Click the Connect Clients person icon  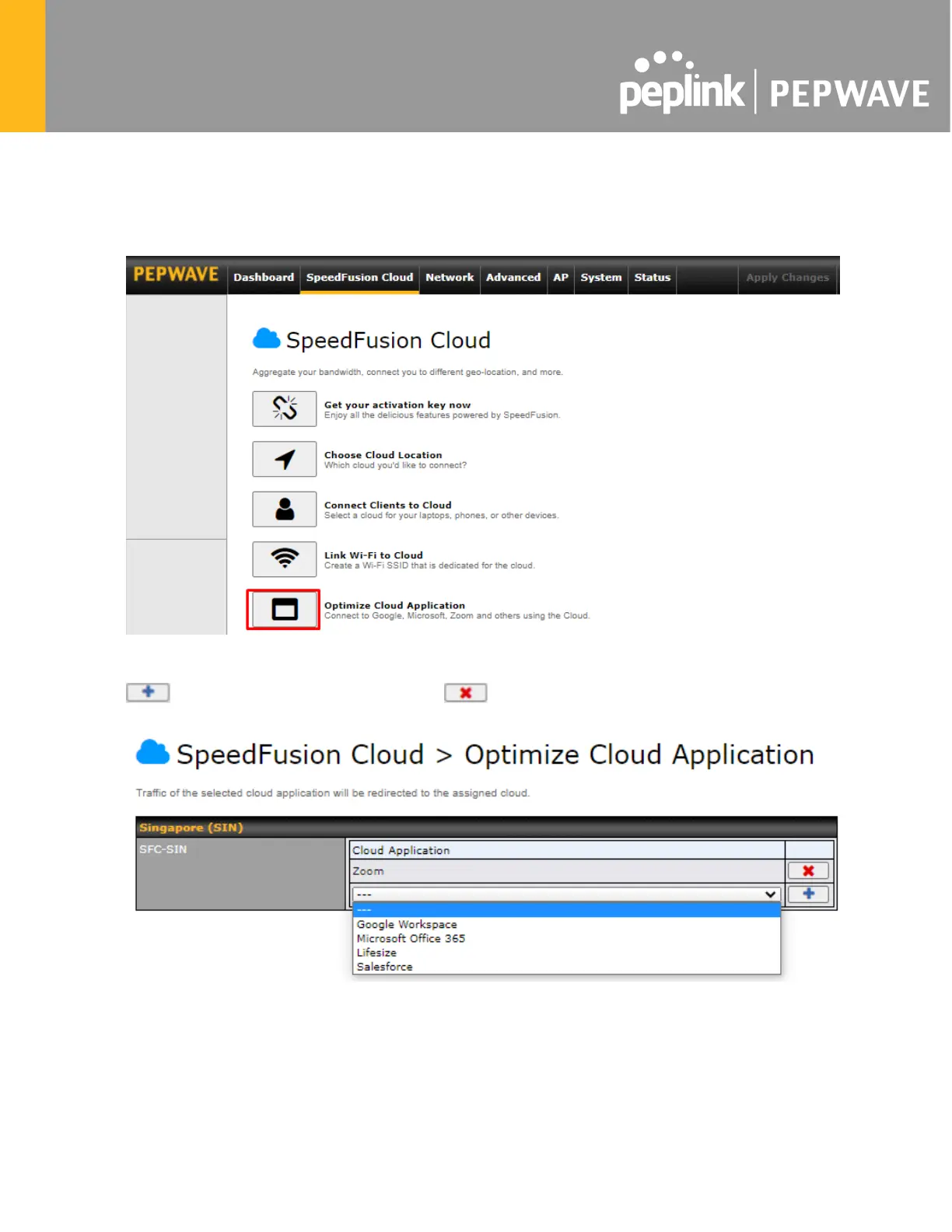point(285,509)
